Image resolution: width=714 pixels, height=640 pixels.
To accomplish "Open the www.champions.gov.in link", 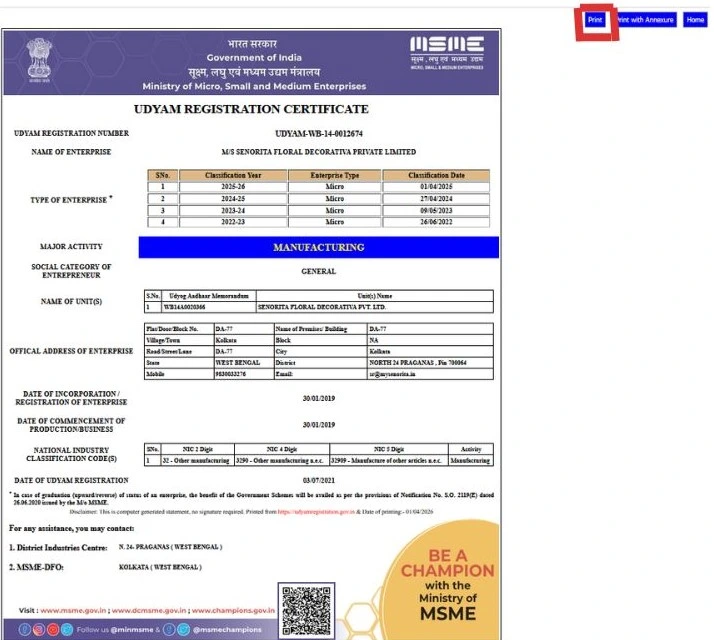I will pyautogui.click(x=233, y=610).
